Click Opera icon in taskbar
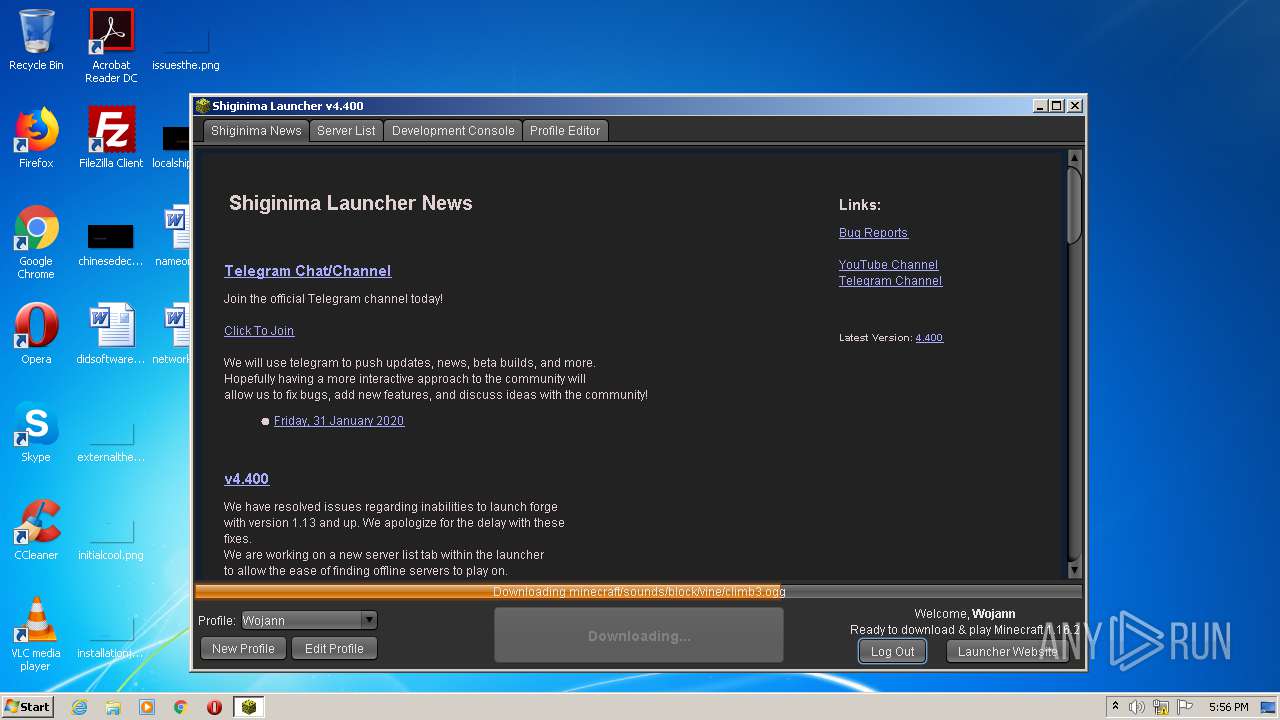The width and height of the screenshot is (1280, 720). pos(214,707)
